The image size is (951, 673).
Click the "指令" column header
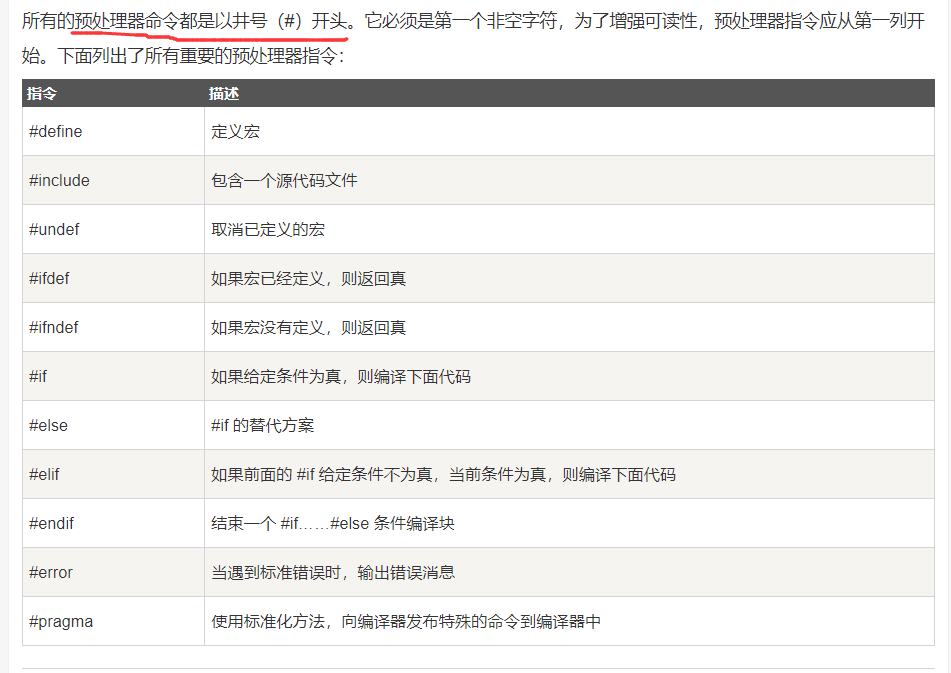coord(42,94)
